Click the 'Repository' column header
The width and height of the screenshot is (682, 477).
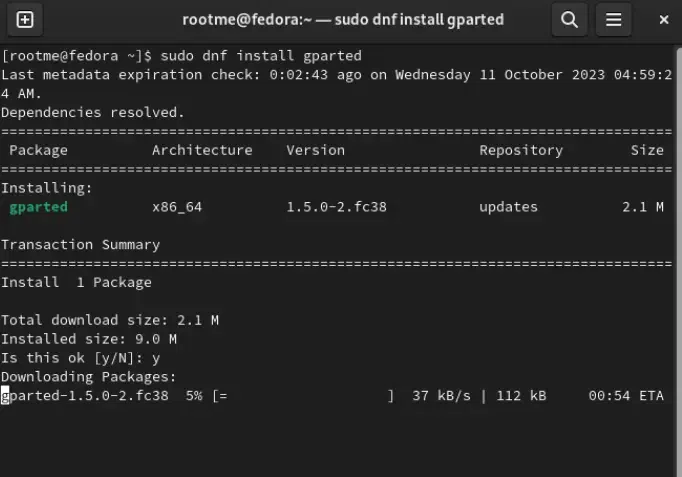521,150
